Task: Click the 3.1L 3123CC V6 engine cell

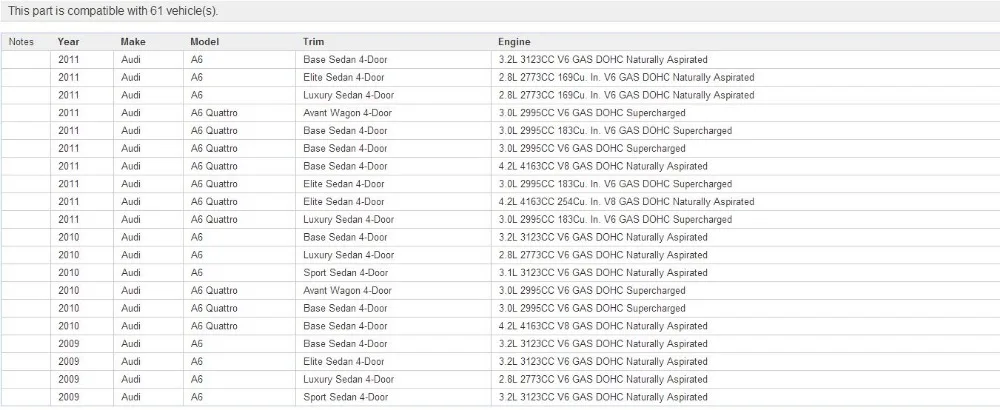Action: tap(603, 273)
